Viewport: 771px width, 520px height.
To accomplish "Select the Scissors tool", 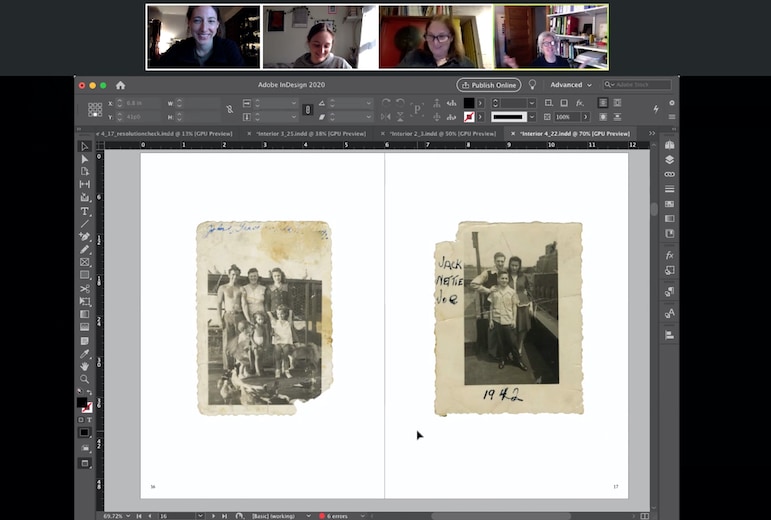I will tap(84, 289).
